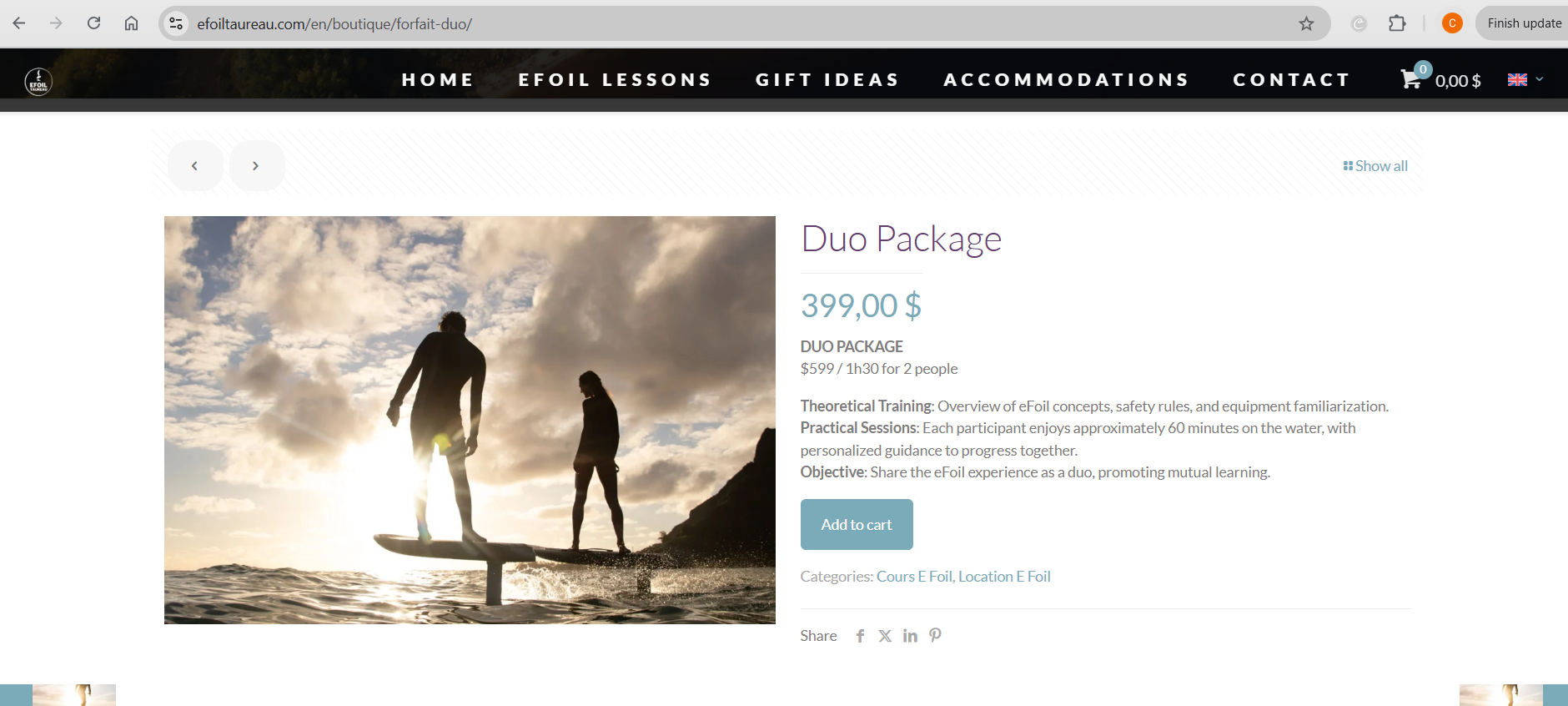View site information icon in address bar
The image size is (1568, 706).
176,23
